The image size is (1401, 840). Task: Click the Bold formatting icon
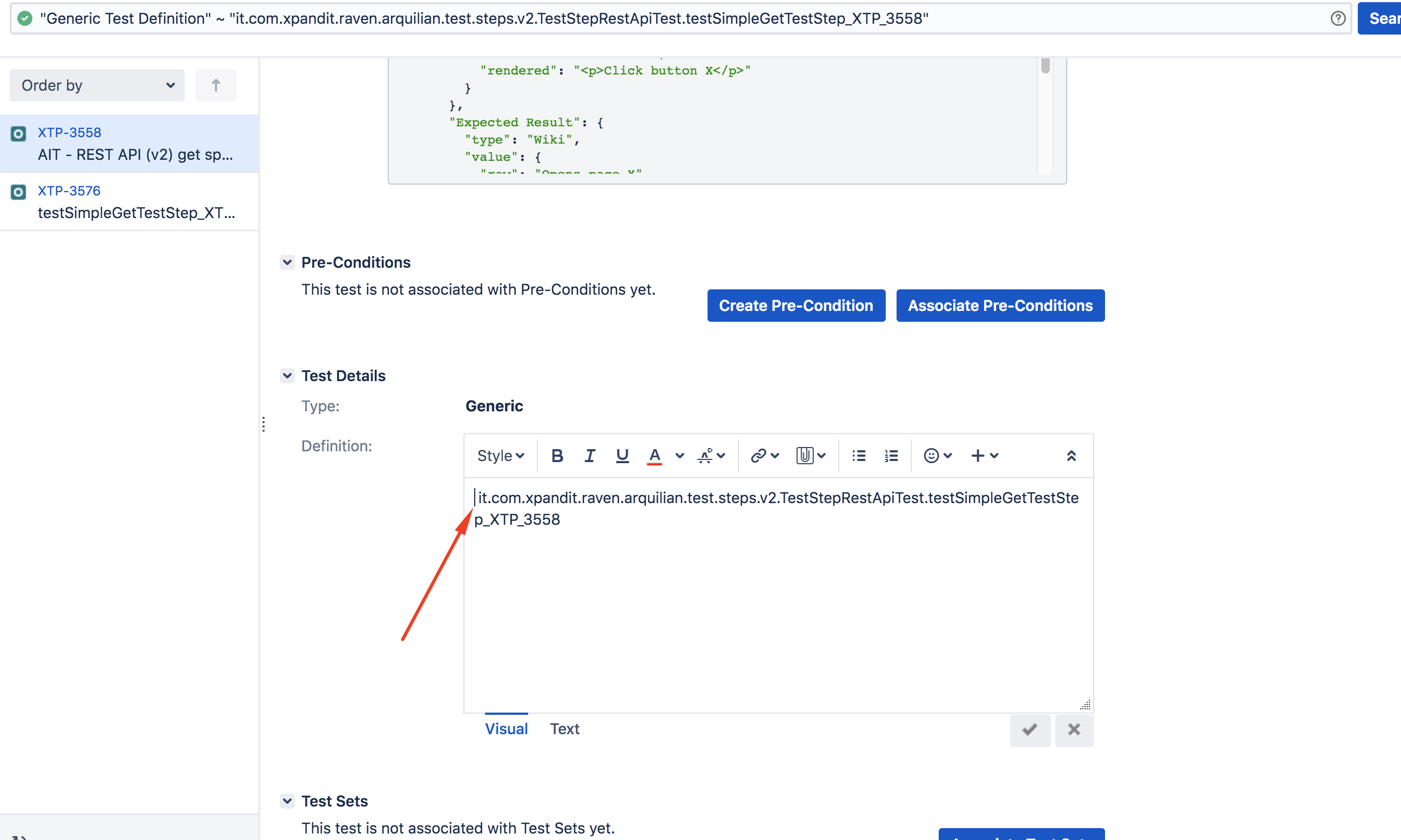coord(557,456)
